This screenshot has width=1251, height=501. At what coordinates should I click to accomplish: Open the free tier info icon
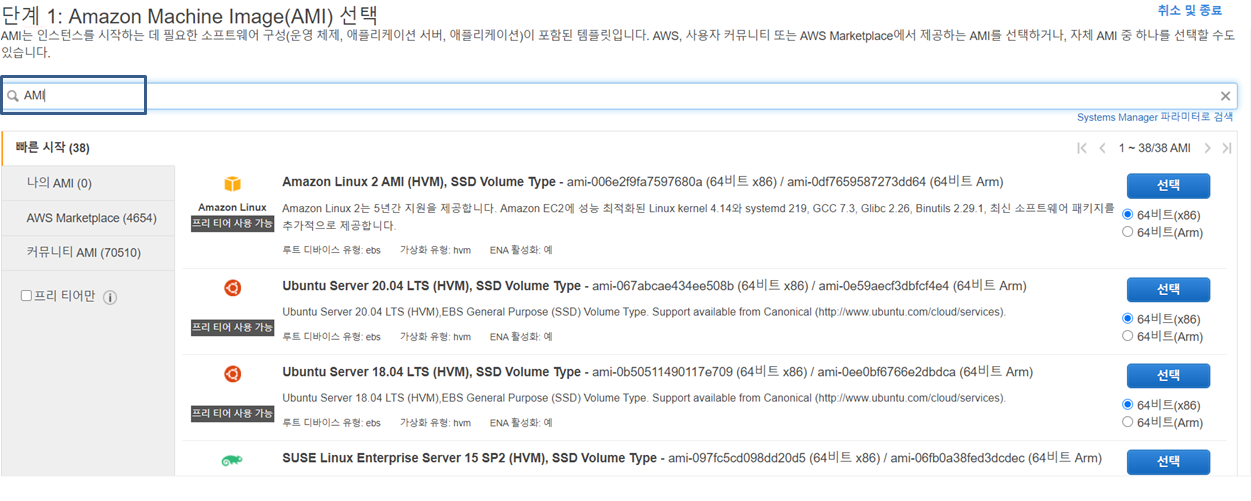tap(111, 297)
